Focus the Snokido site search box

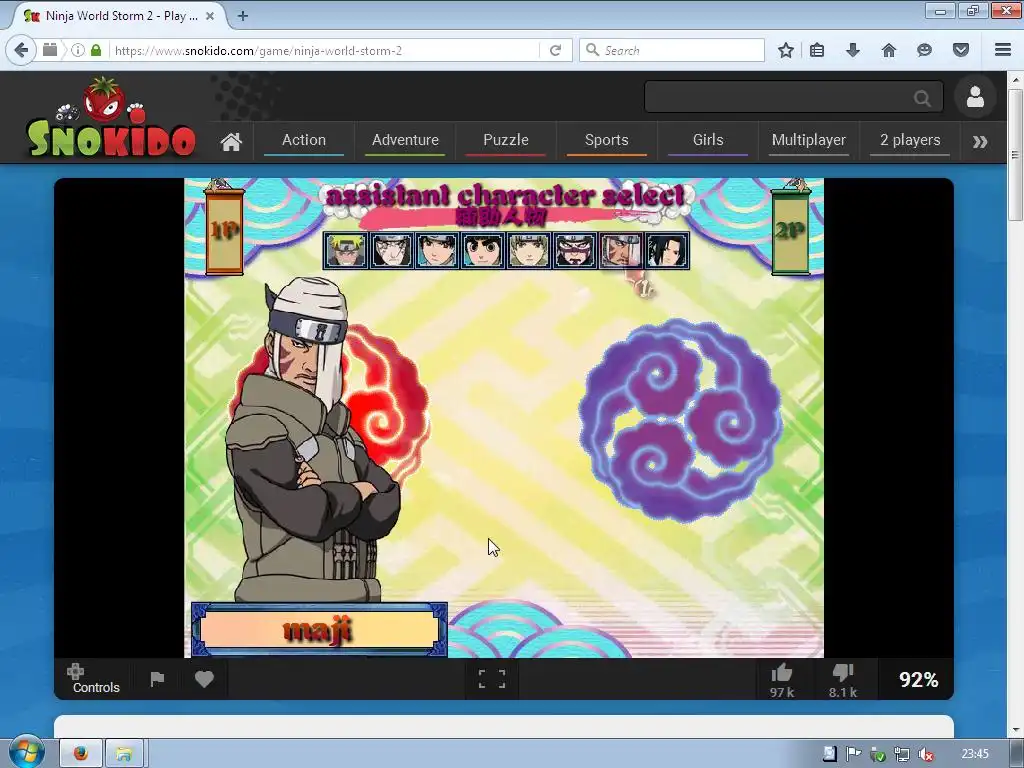pos(793,97)
